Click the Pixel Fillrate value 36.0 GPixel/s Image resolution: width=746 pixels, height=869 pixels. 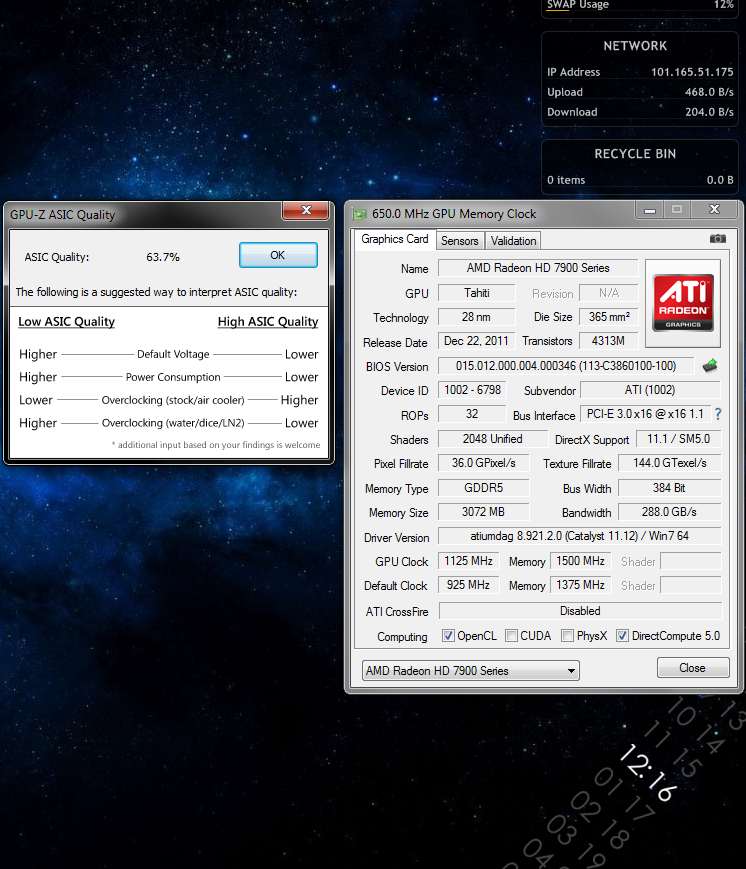pos(483,463)
